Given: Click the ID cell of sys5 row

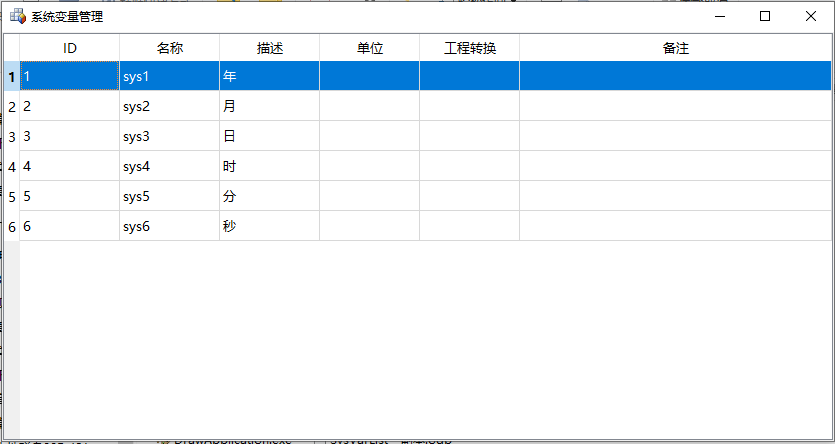Looking at the screenshot, I should 70,196.
